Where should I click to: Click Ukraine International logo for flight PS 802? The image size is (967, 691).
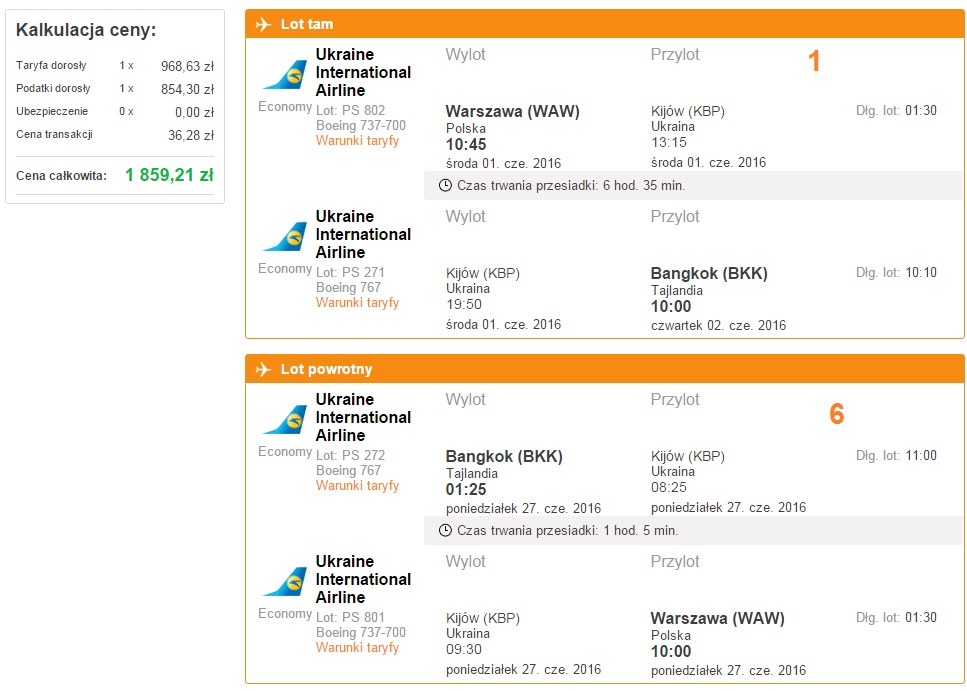pyautogui.click(x=285, y=75)
